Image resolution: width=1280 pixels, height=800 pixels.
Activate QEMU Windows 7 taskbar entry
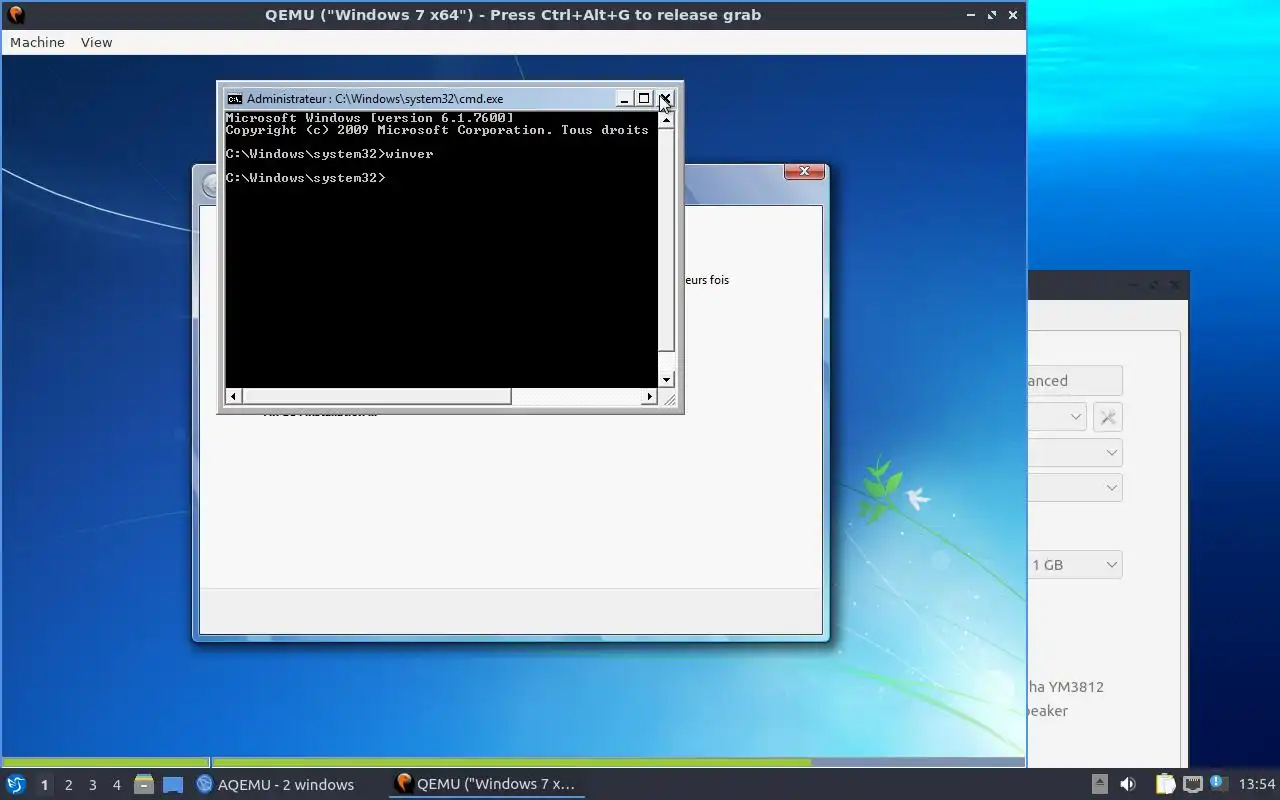click(x=486, y=785)
